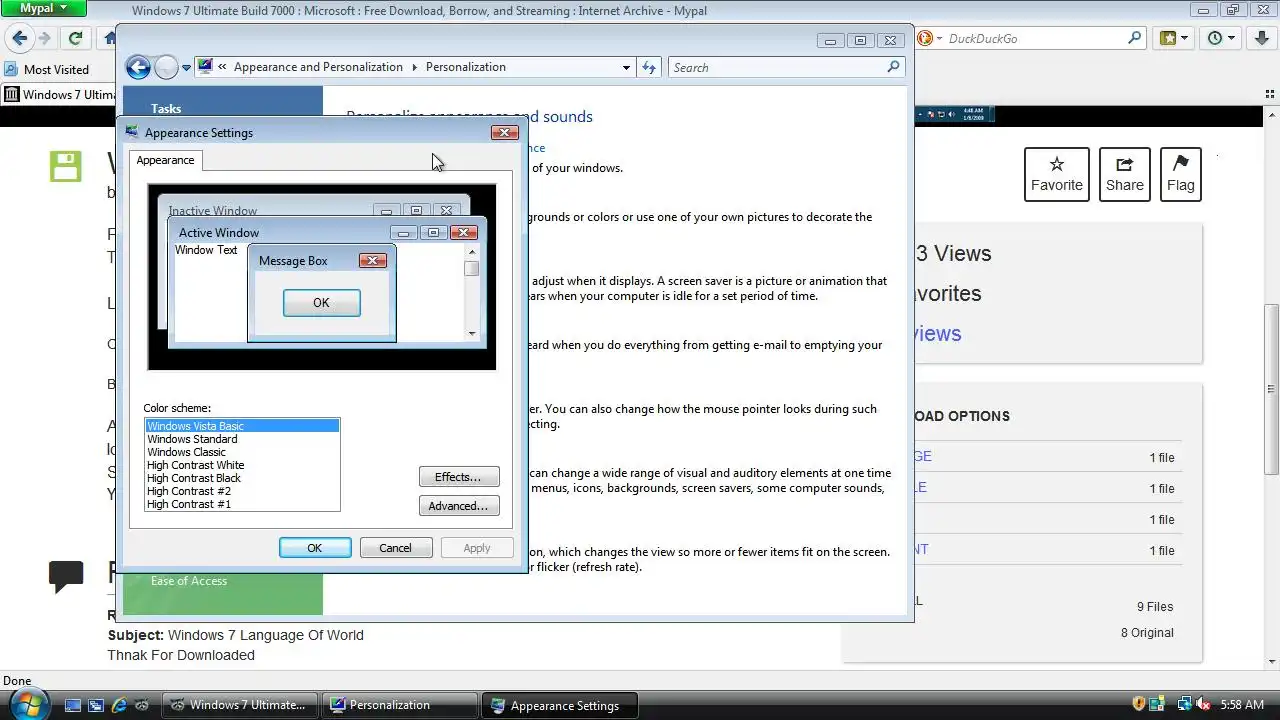Open the Mypal history clock dropdown
The image size is (1280, 720).
coord(1221,38)
